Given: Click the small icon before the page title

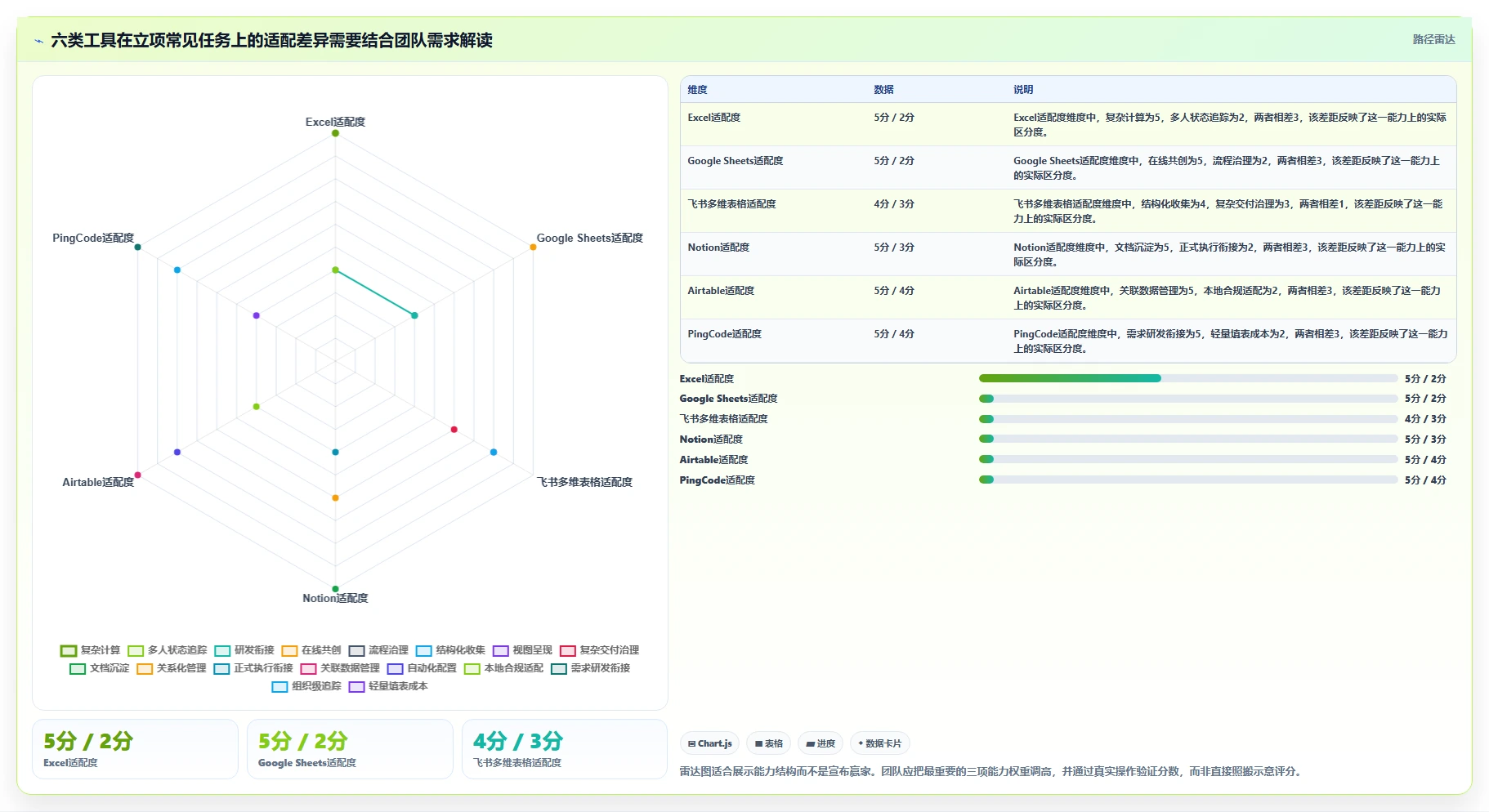Looking at the screenshot, I should pos(38,41).
